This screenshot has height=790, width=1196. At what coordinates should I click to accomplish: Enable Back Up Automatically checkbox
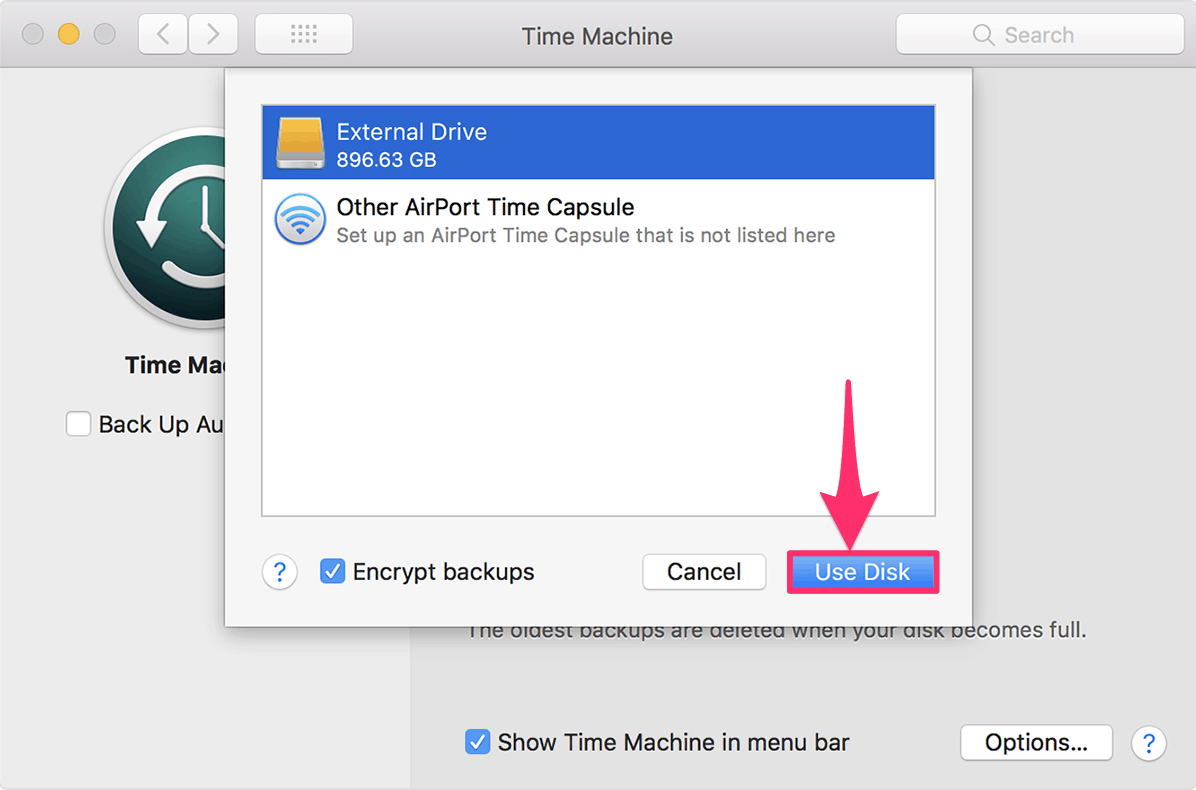tap(79, 424)
